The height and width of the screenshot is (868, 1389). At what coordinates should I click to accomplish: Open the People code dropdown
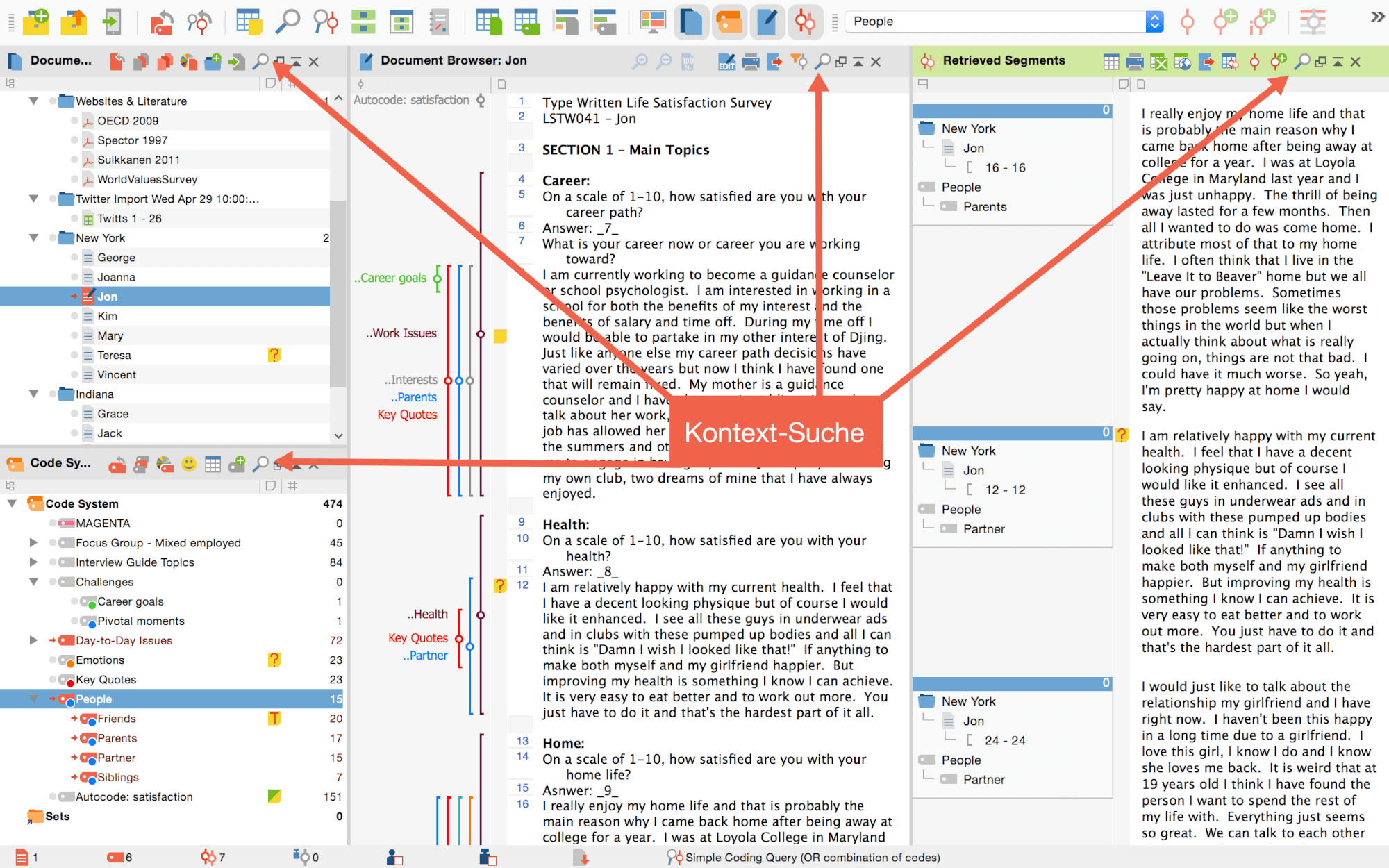point(1154,22)
